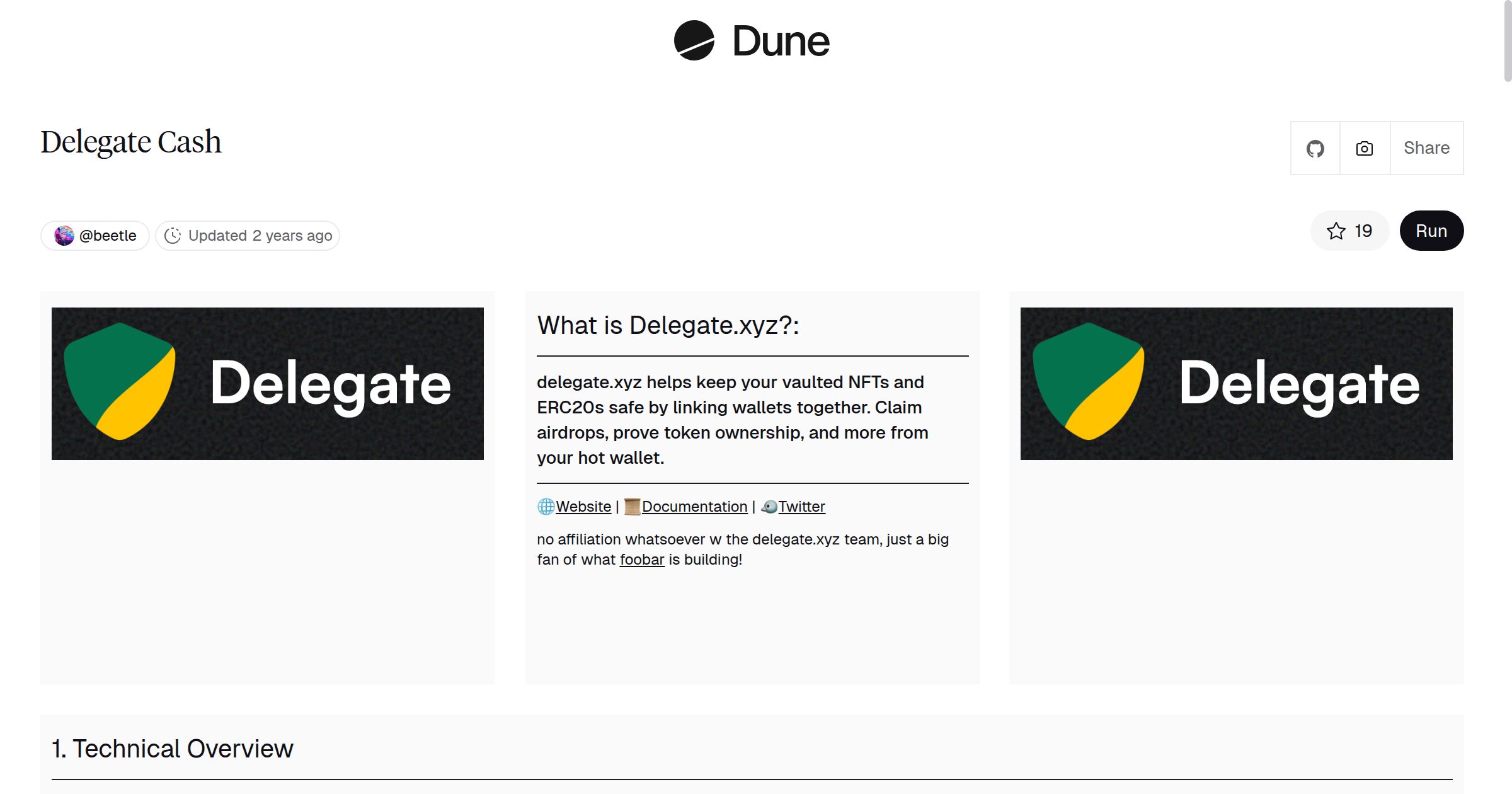Viewport: 1512px width, 794px height.
Task: Click the Dune wordmark text
Action: [x=781, y=42]
